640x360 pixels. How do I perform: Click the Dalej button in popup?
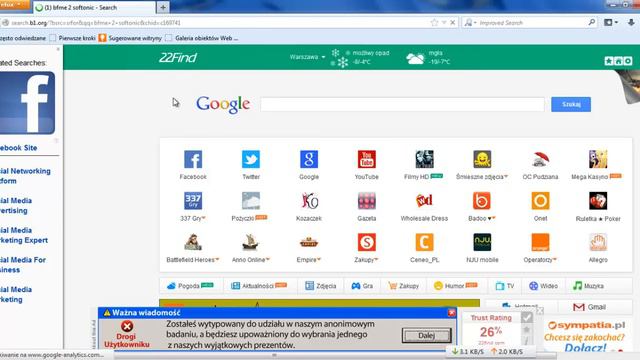tap(427, 336)
